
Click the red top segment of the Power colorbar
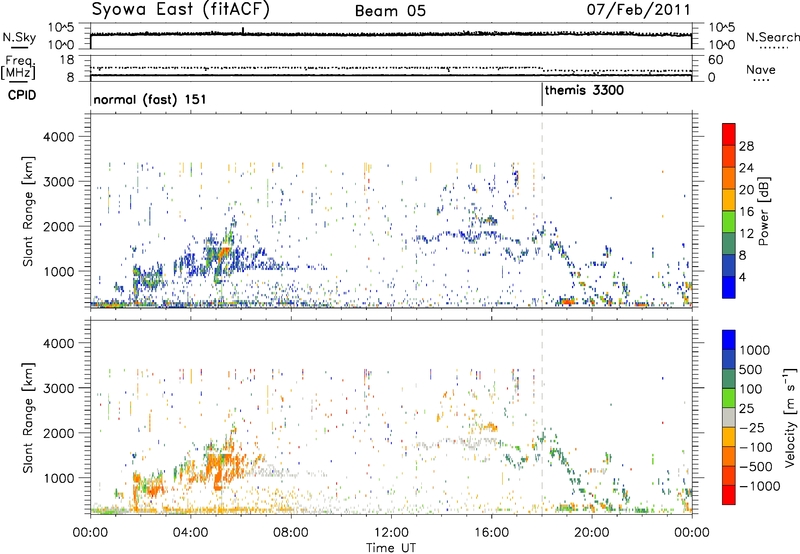coord(729,135)
